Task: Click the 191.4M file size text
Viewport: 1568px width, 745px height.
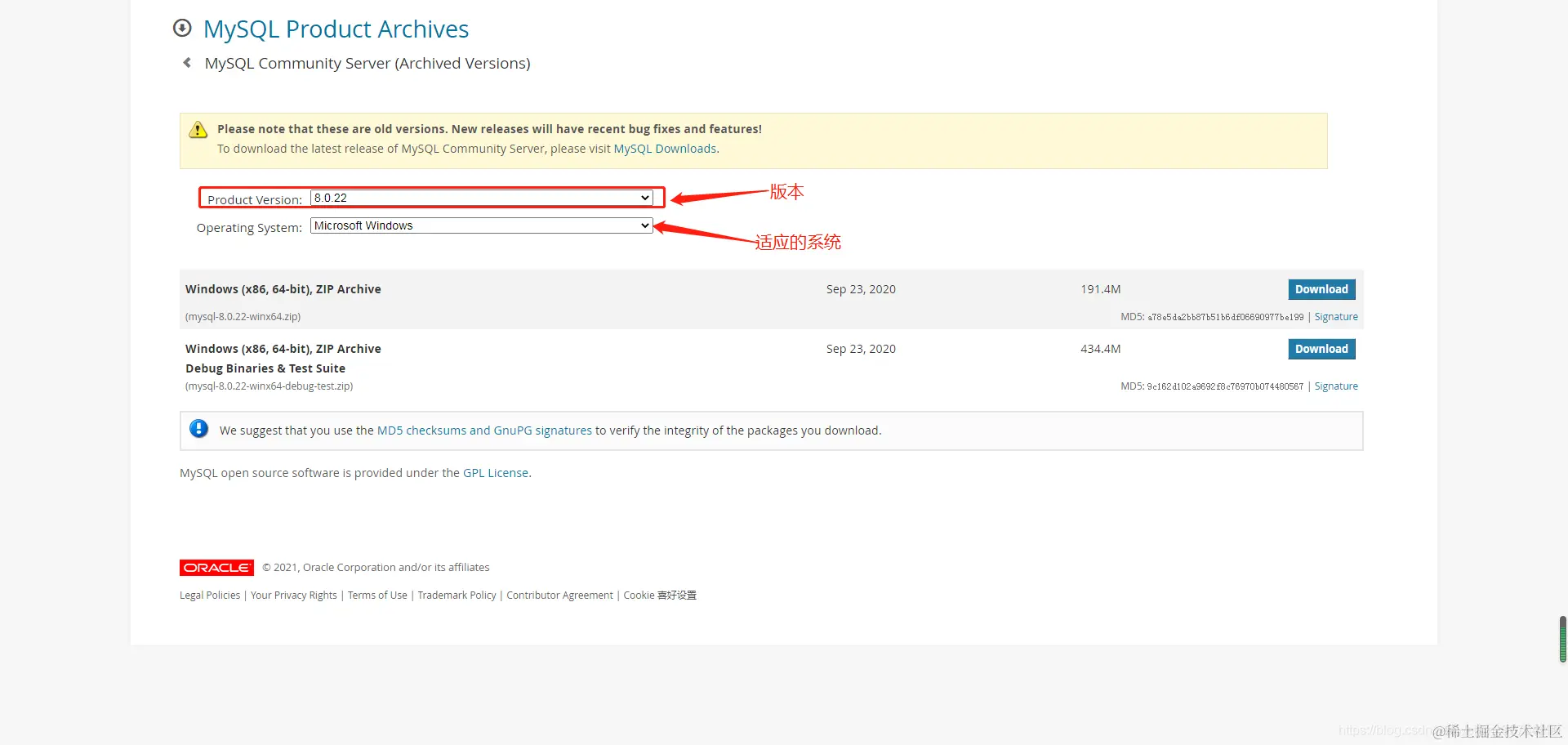Action: point(1101,289)
